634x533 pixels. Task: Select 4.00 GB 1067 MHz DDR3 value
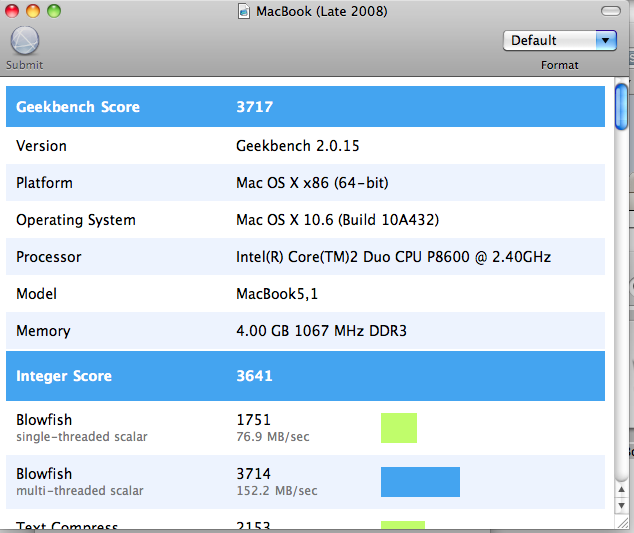(x=321, y=331)
